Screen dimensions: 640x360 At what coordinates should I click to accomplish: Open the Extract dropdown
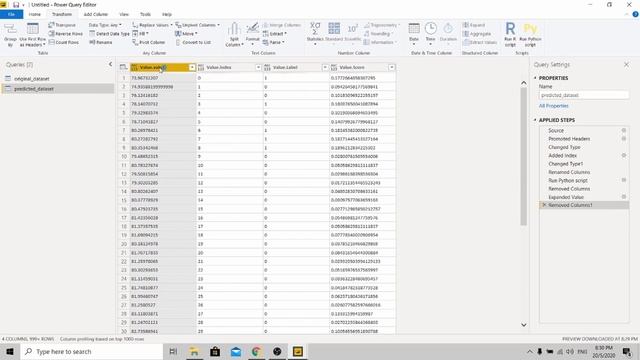(x=274, y=33)
